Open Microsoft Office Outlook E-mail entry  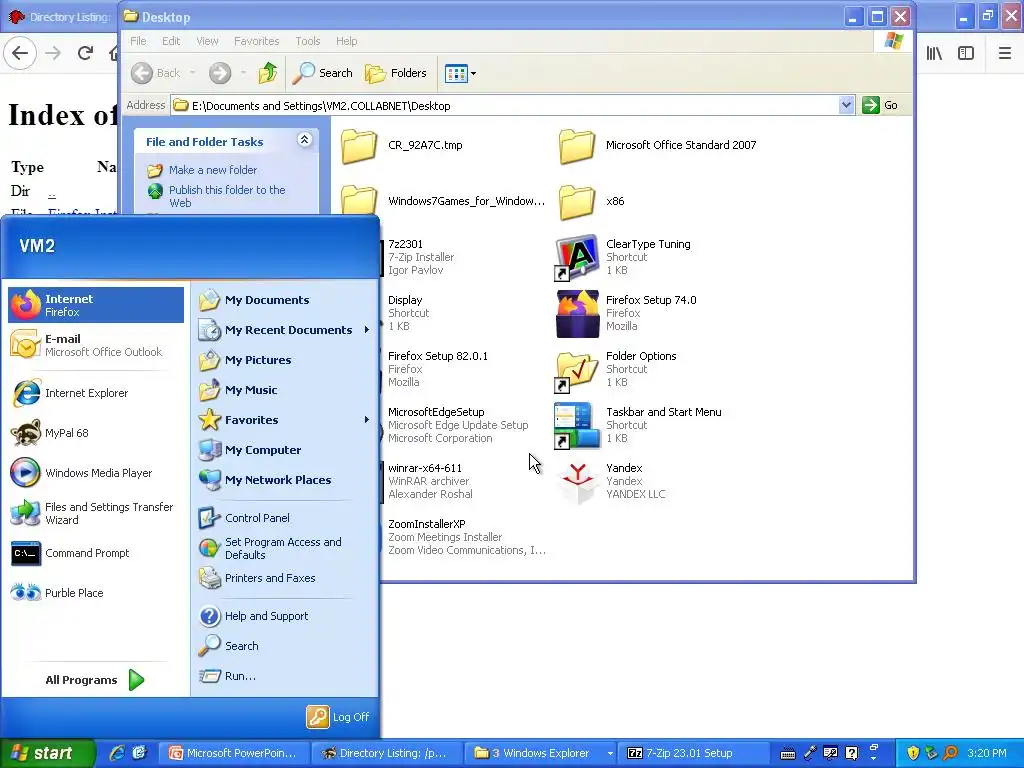point(96,345)
